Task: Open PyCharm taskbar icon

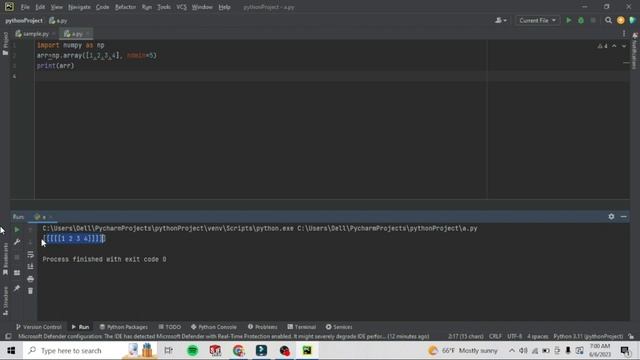Action: pyautogui.click(x=307, y=351)
